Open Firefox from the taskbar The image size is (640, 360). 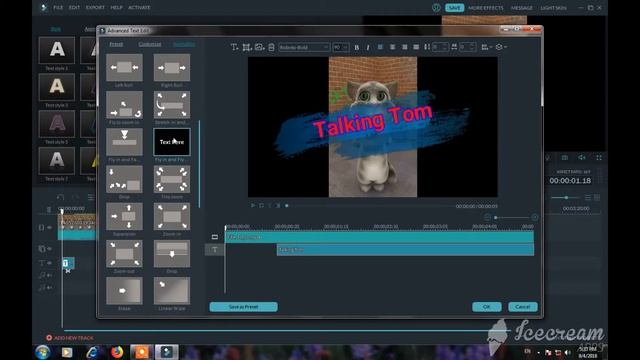coord(117,352)
